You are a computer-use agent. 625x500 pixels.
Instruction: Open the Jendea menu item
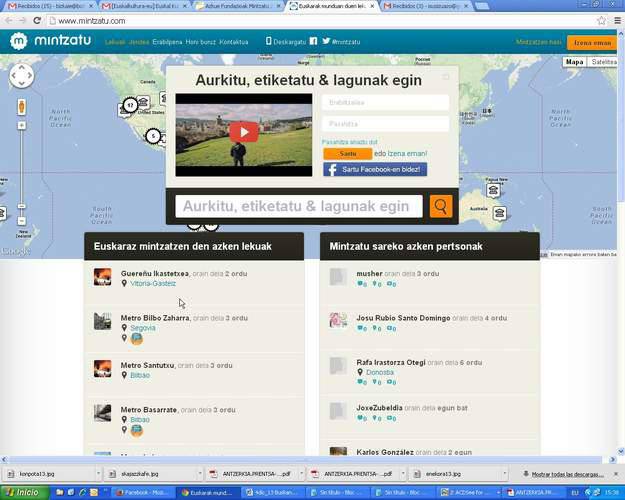(139, 42)
